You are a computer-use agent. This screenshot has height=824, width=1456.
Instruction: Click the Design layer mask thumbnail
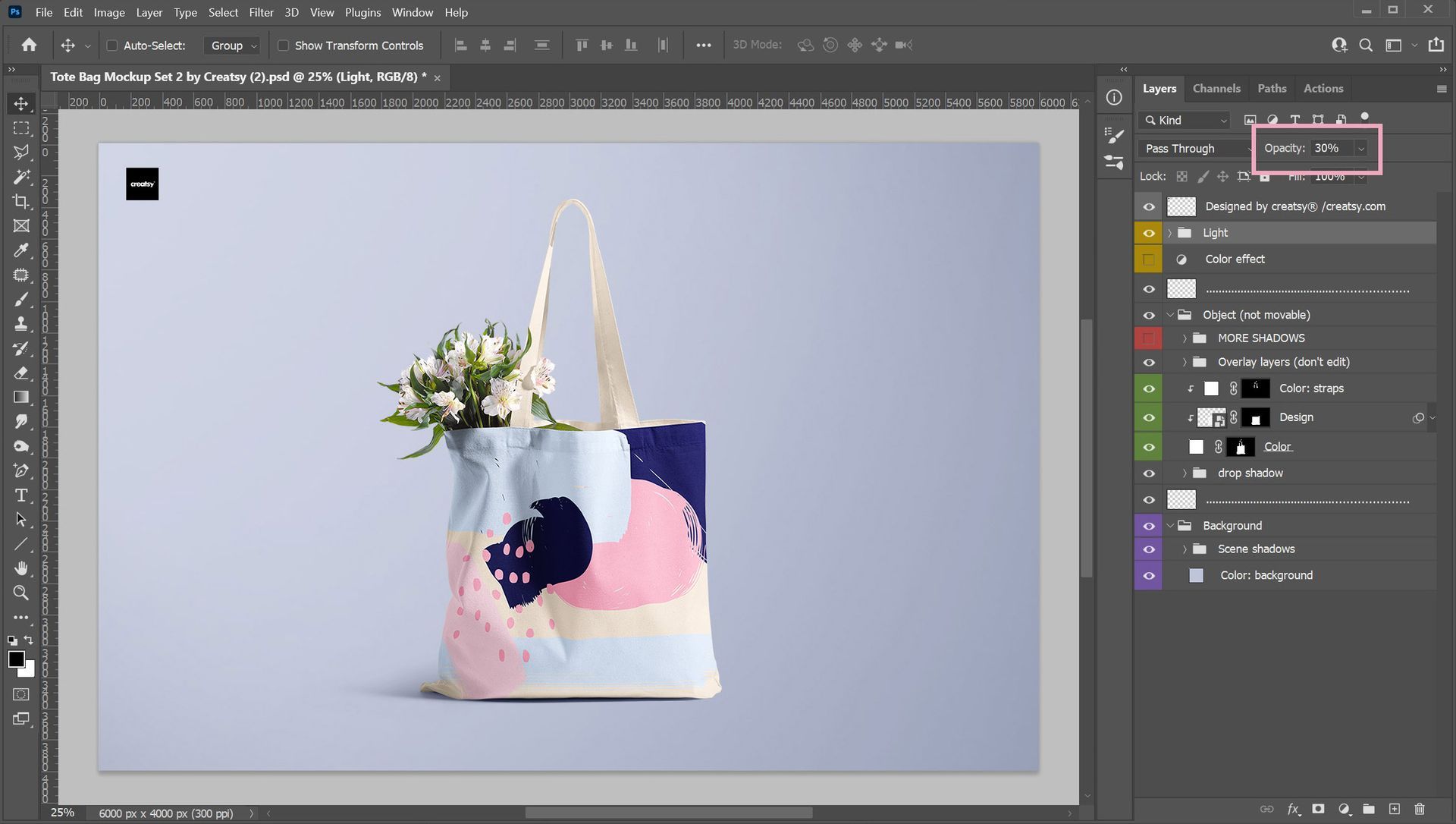pyautogui.click(x=1255, y=418)
